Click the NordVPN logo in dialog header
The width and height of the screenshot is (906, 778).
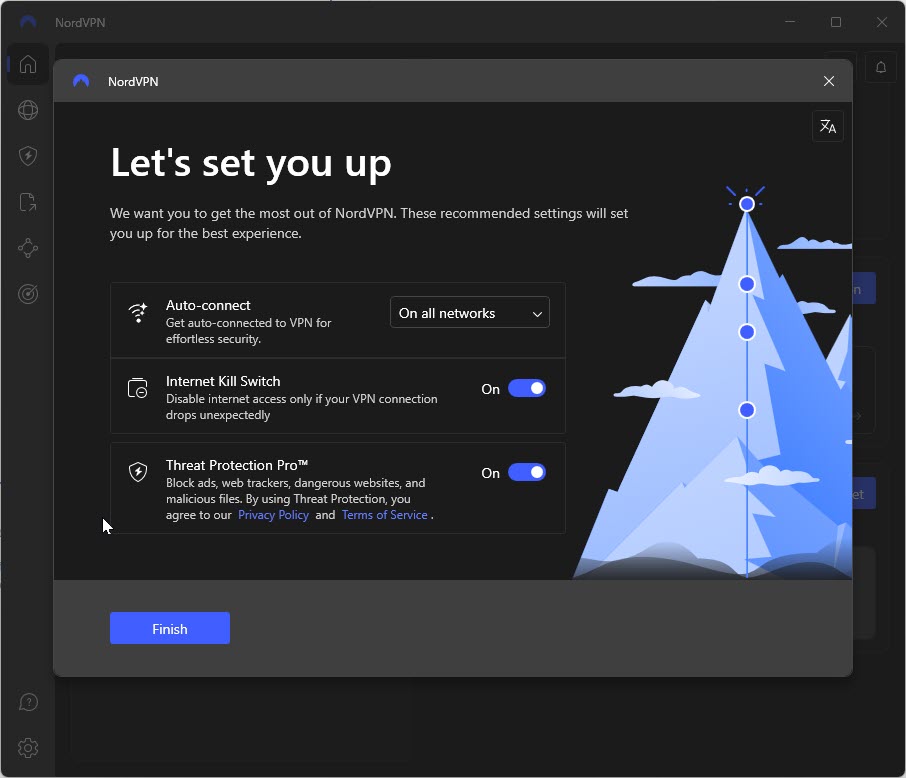coord(81,81)
